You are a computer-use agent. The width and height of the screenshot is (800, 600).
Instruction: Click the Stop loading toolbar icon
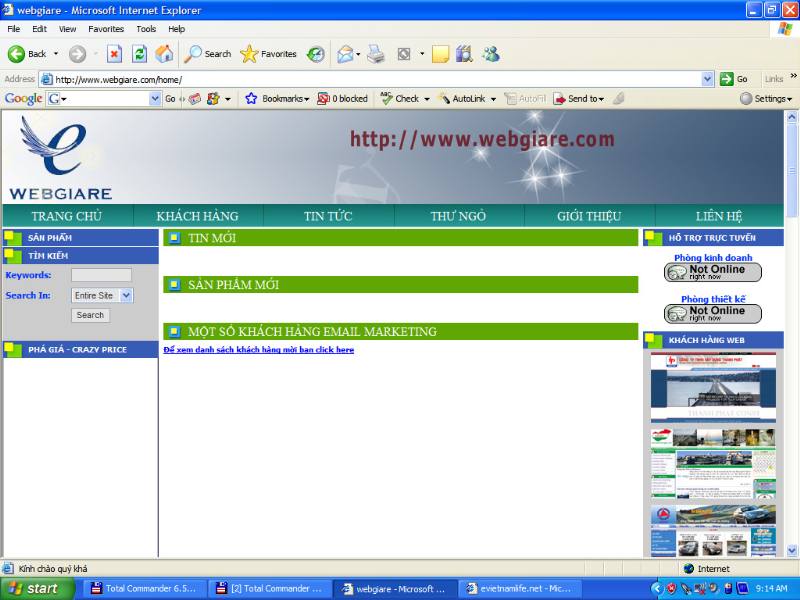click(115, 54)
